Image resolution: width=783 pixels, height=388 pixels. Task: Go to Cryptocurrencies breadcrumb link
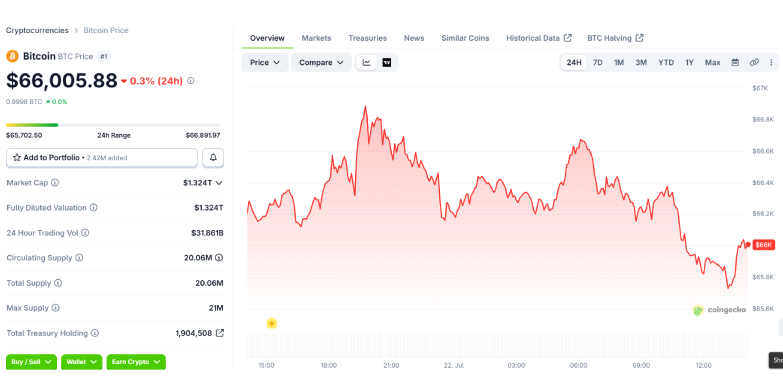[37, 30]
